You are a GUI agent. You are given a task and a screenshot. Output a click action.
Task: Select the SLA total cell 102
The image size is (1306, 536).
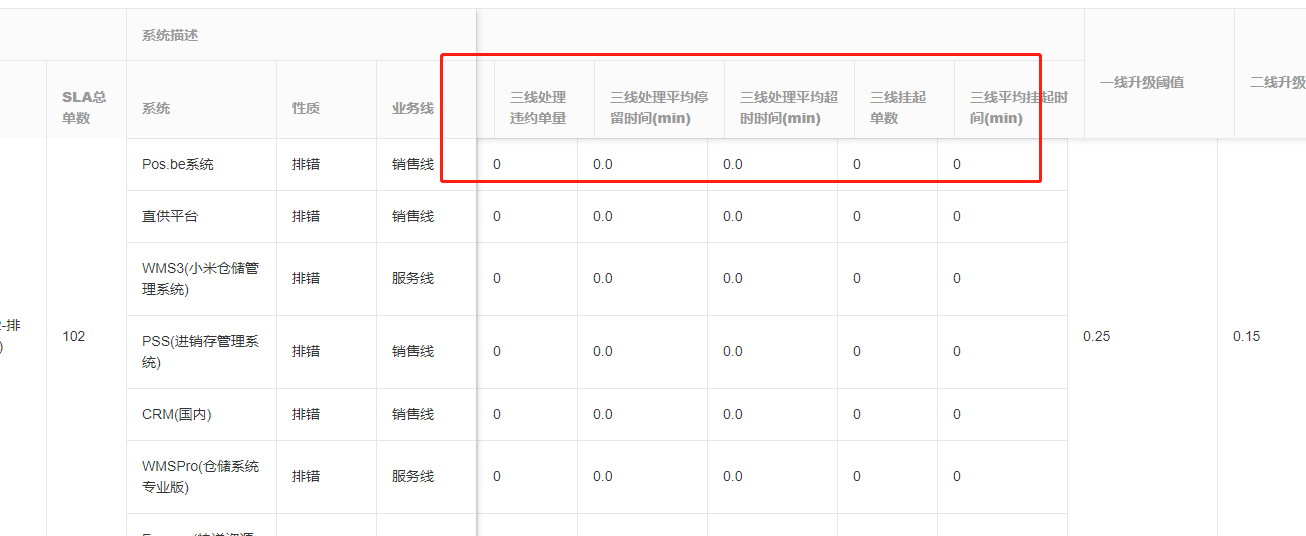click(74, 337)
